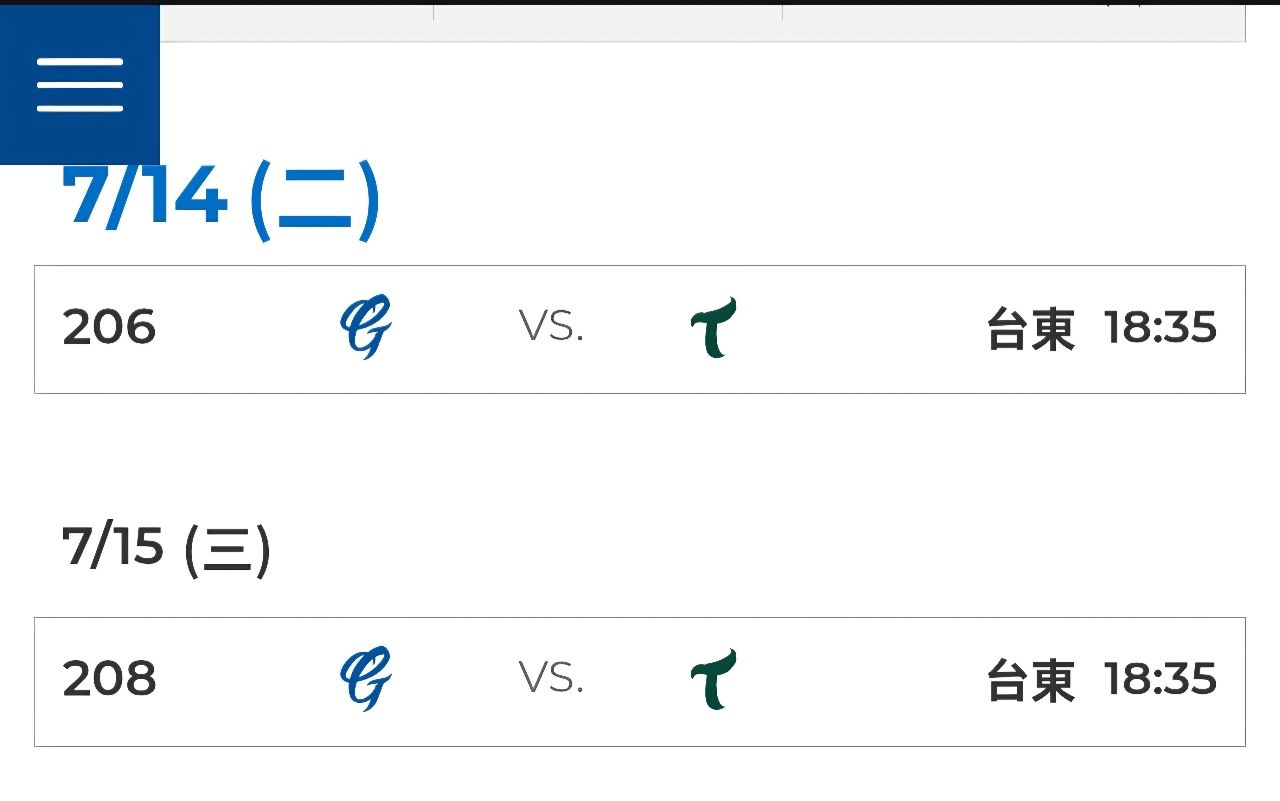Open the game 206 match row
This screenshot has width=1280, height=801.
tap(640, 329)
